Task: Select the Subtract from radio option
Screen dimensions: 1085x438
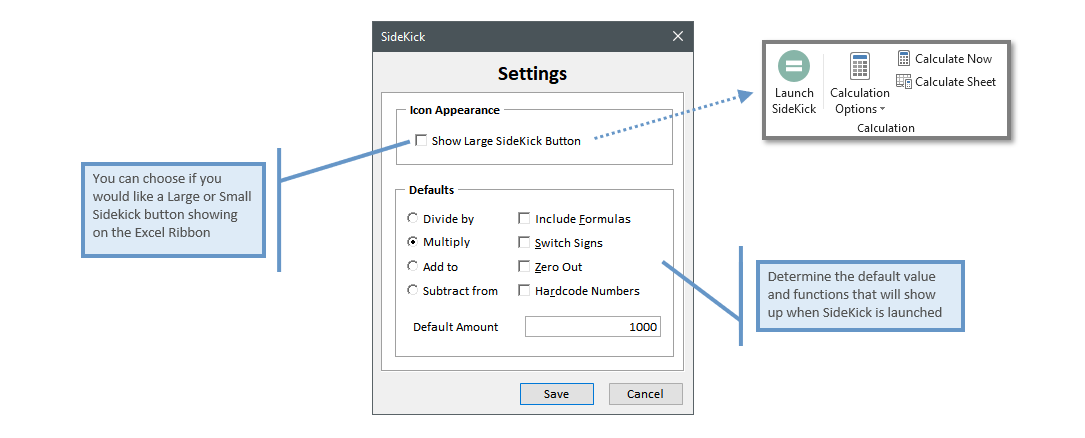Action: [x=412, y=291]
